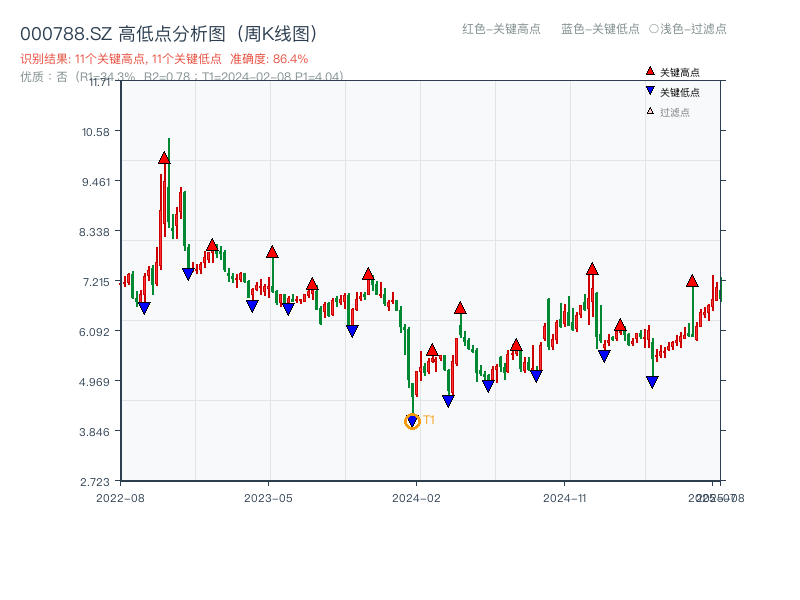Click the 6.092 y-axis label
This screenshot has width=800, height=600.
94,332
